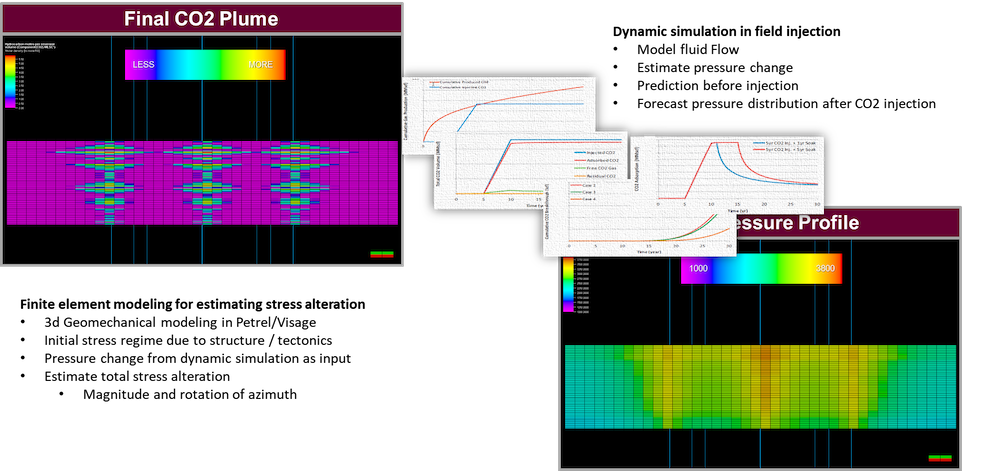Select the center CO2 plume in grid
The height and width of the screenshot is (471, 1000).
tap(203, 183)
